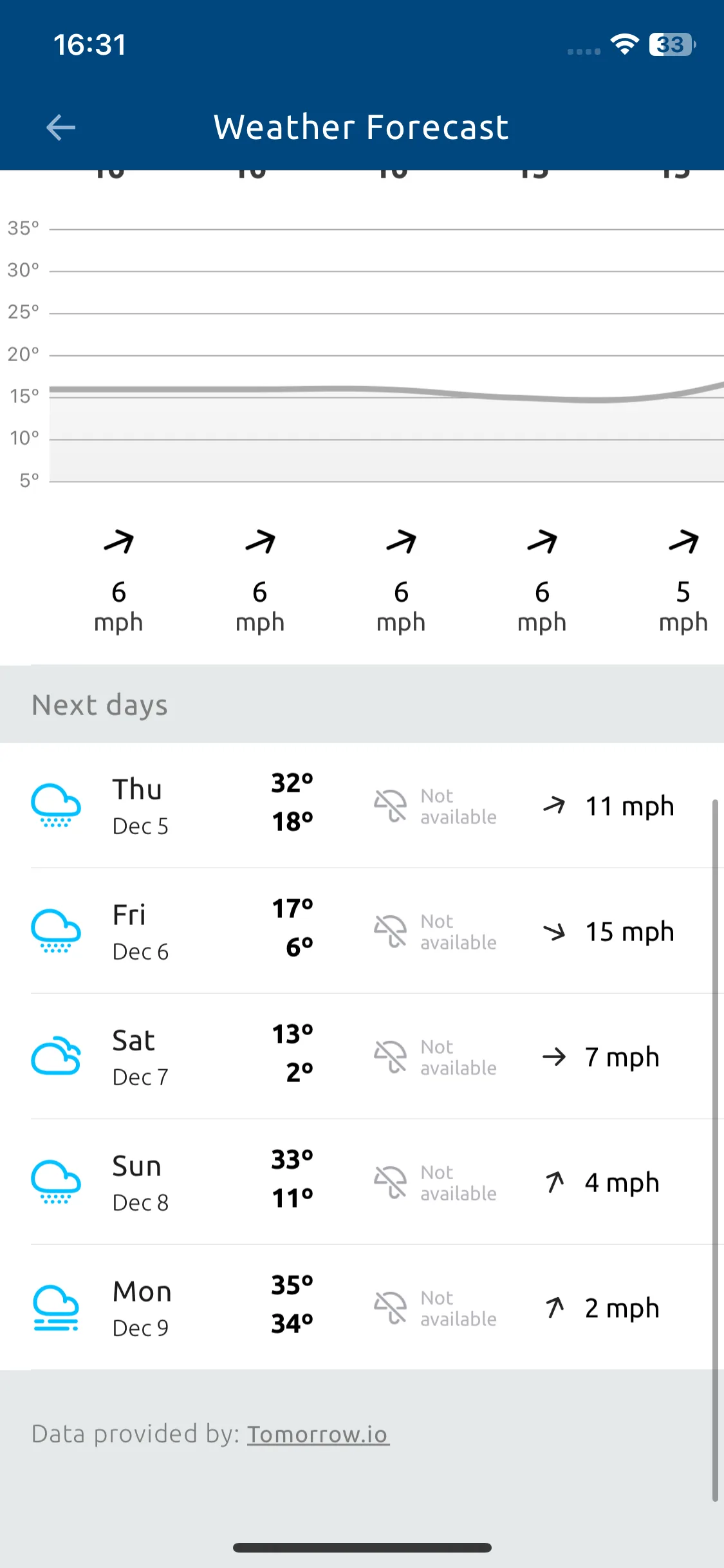
Task: Tap crossed umbrella icon for Mon
Action: (x=391, y=1308)
